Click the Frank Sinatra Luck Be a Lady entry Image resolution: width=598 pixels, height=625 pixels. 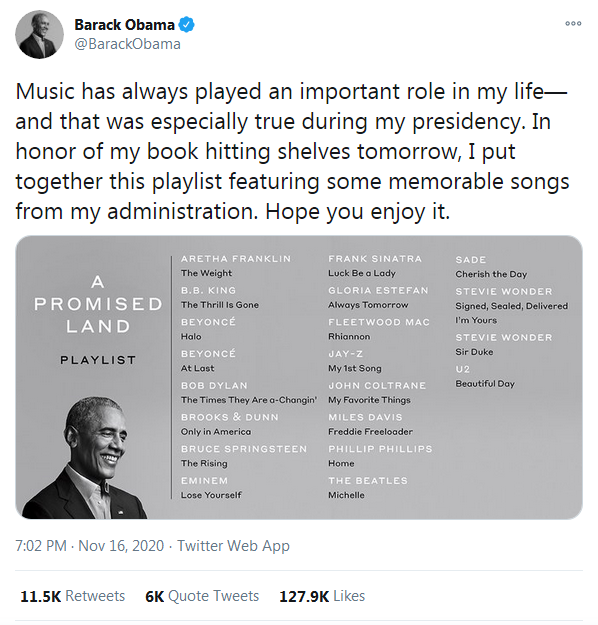375,266
